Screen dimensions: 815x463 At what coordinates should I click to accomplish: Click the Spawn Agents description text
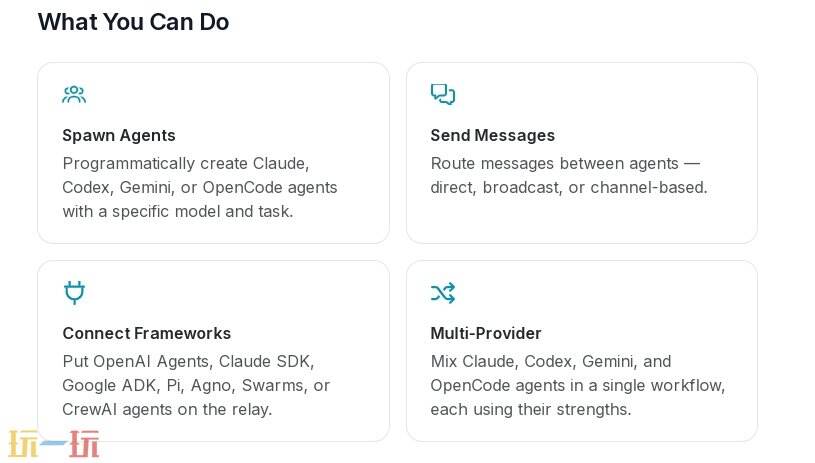pos(200,187)
